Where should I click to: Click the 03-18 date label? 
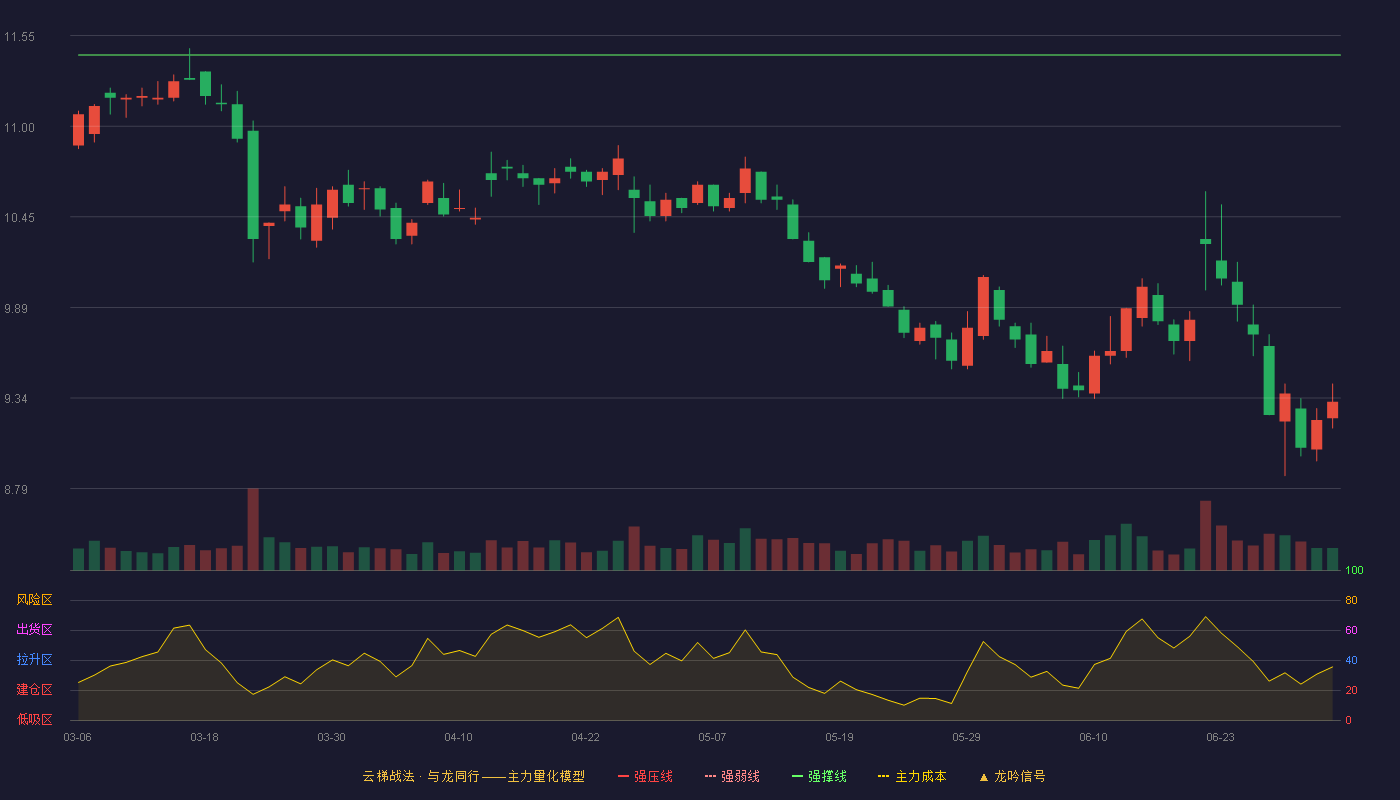204,737
